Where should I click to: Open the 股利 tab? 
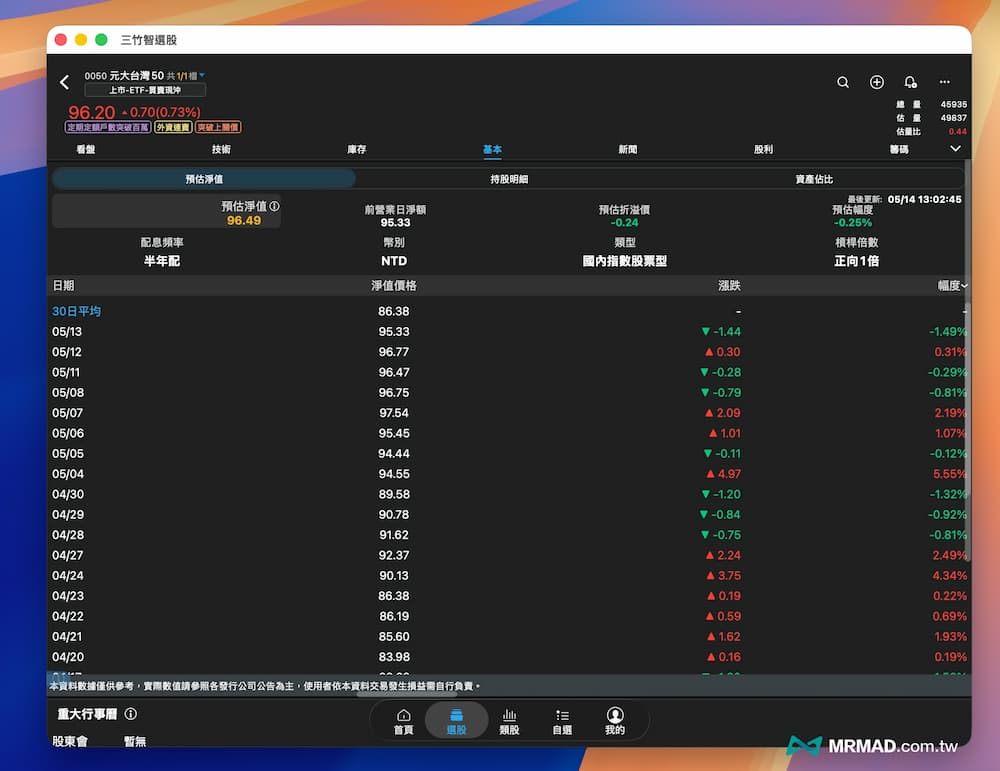pyautogui.click(x=763, y=149)
